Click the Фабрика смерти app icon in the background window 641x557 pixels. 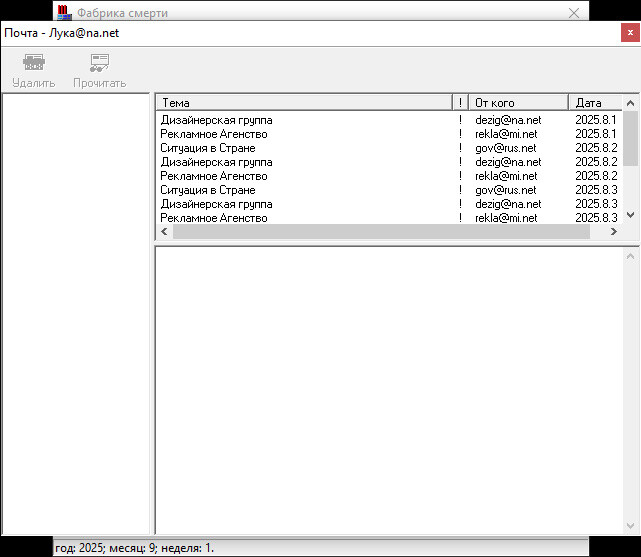(x=64, y=12)
